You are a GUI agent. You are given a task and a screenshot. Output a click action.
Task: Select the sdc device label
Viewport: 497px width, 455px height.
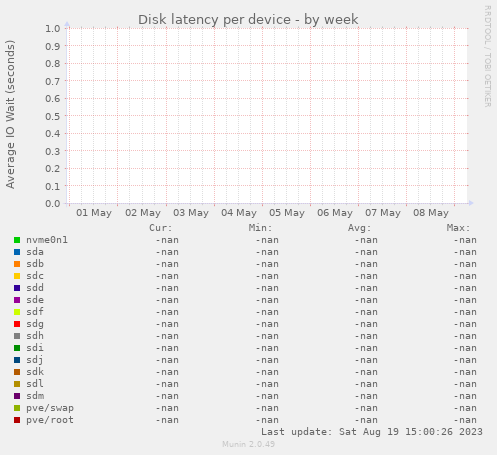[x=35, y=276]
